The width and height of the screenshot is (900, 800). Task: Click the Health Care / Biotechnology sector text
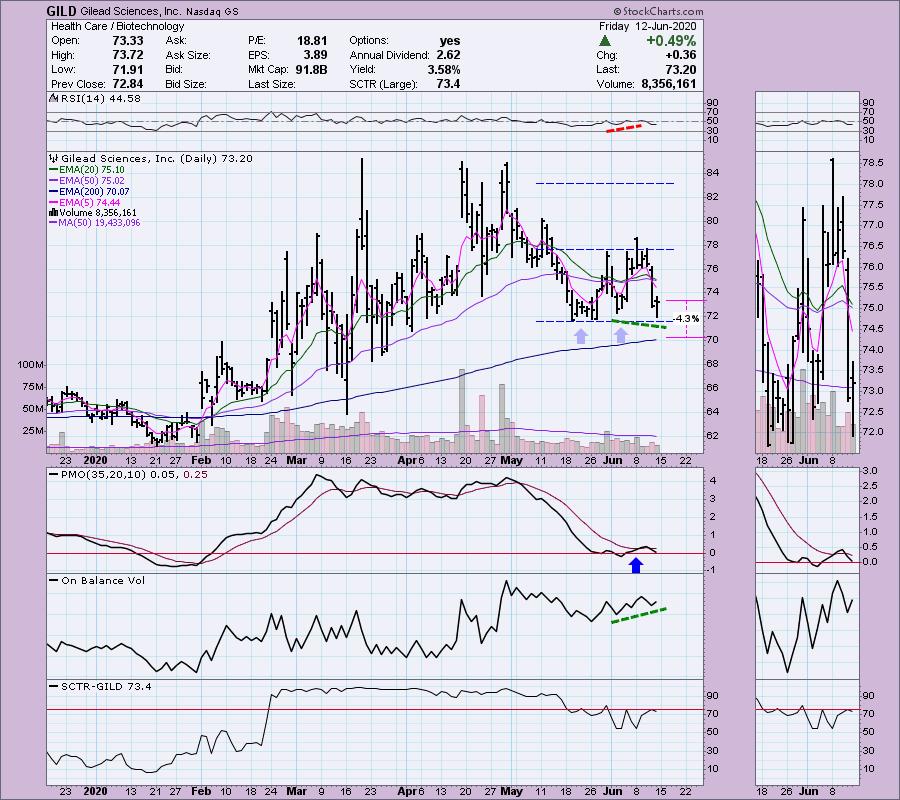102,26
